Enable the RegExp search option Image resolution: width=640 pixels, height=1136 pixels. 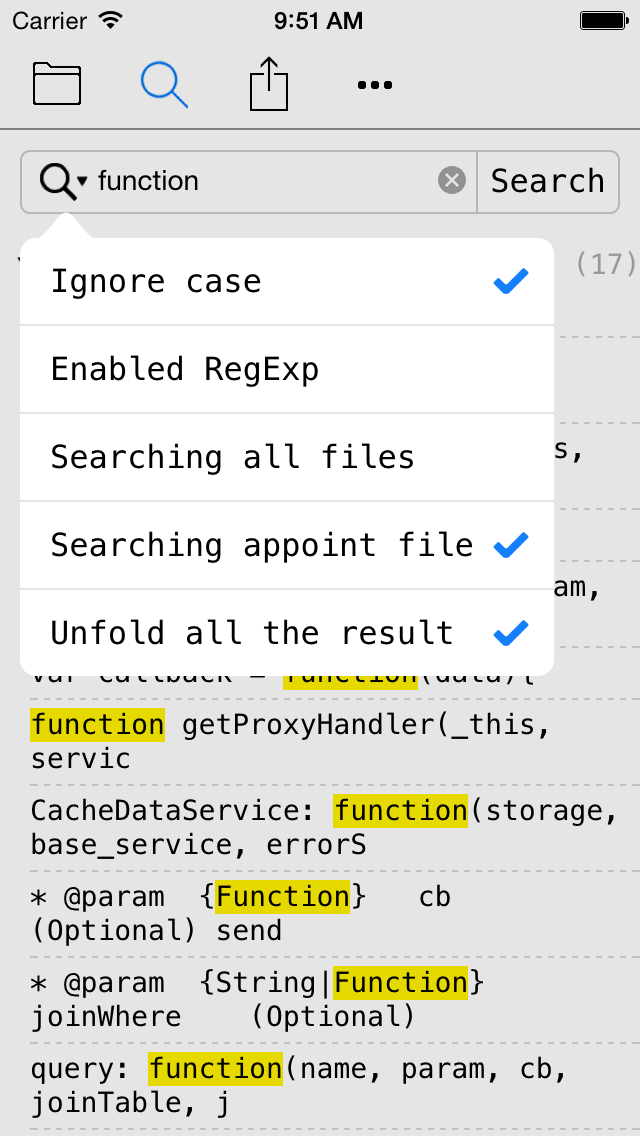click(287, 370)
